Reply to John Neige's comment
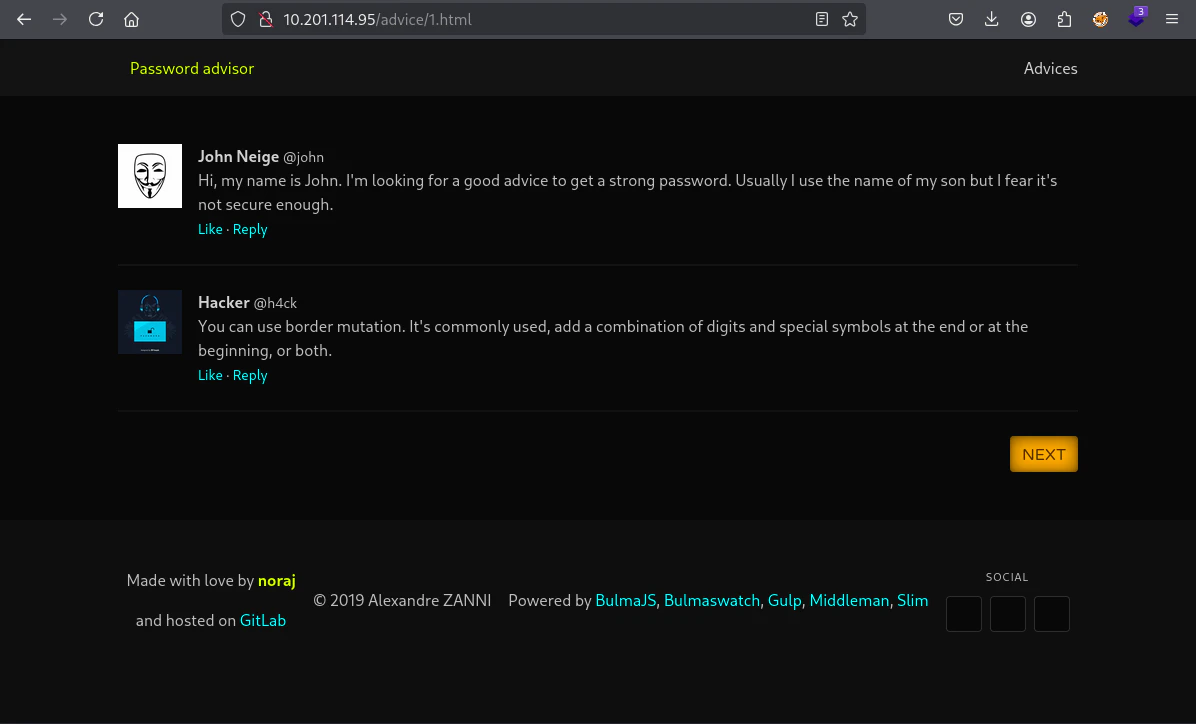 [250, 230]
